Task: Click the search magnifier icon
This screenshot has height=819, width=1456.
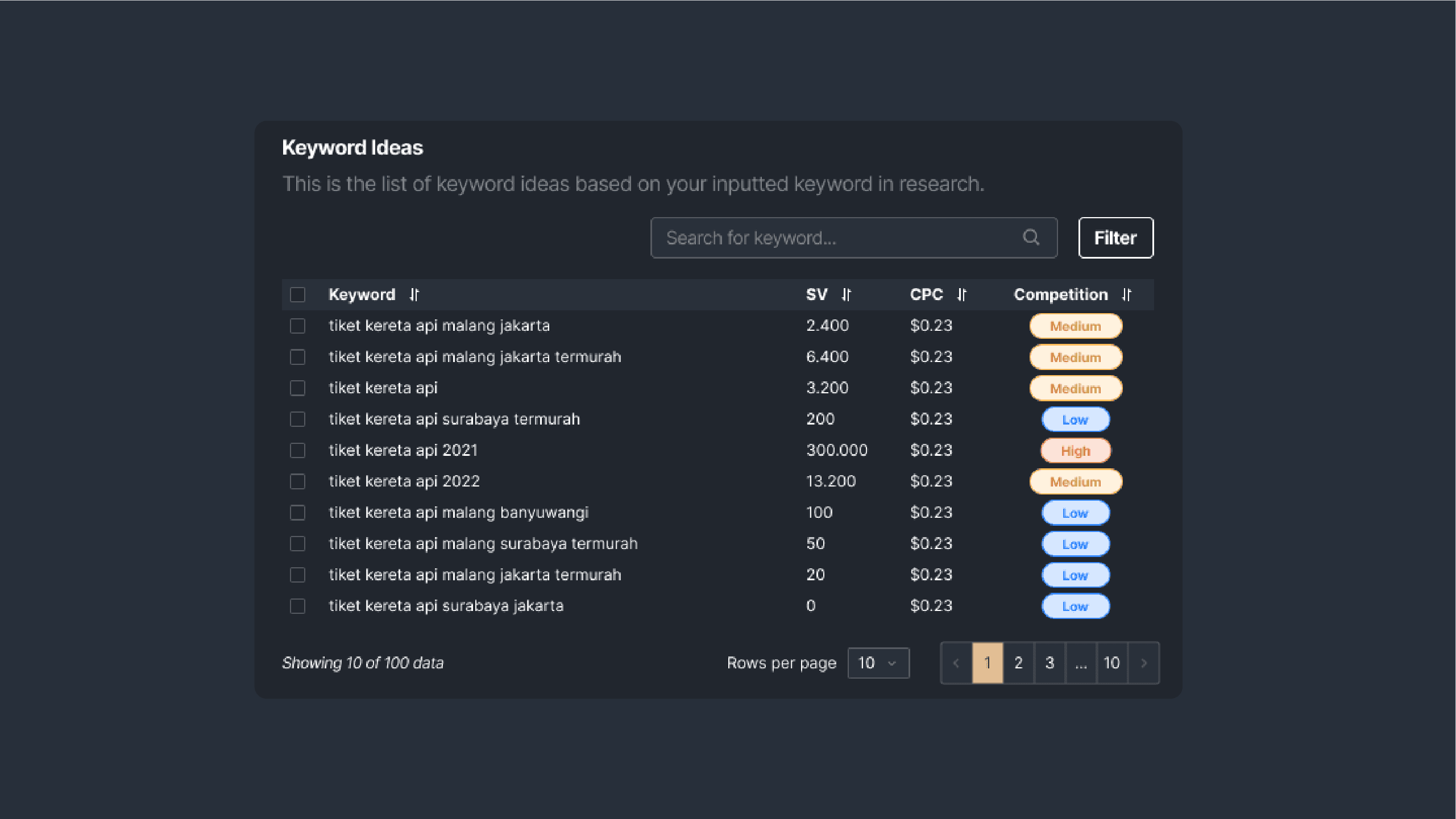Action: pyautogui.click(x=1031, y=237)
